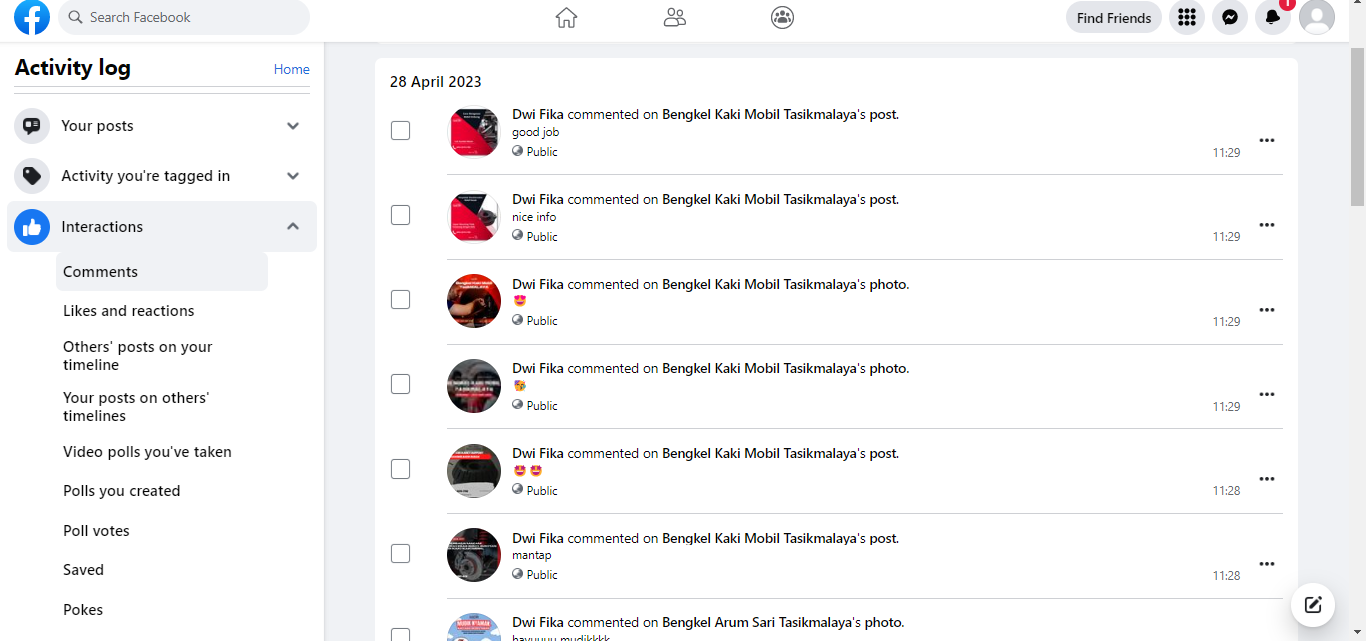The width and height of the screenshot is (1366, 641).
Task: Open the grid menu icon
Action: (1187, 17)
